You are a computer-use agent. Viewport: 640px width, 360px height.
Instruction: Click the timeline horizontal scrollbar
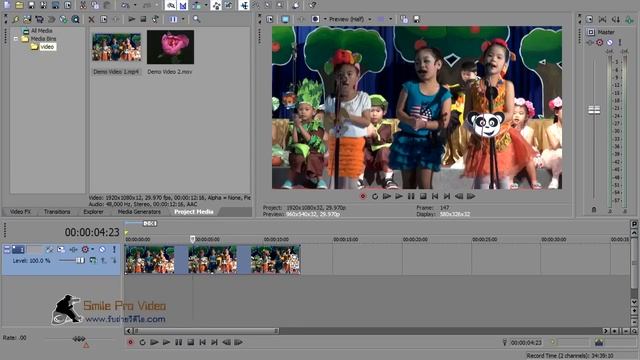click(x=206, y=331)
